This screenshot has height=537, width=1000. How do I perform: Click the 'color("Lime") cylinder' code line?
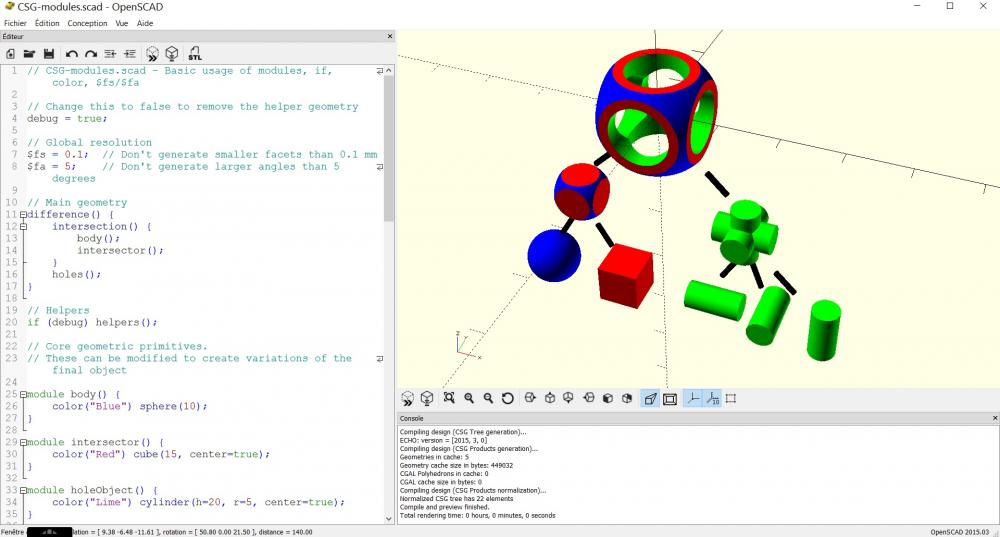[198, 503]
